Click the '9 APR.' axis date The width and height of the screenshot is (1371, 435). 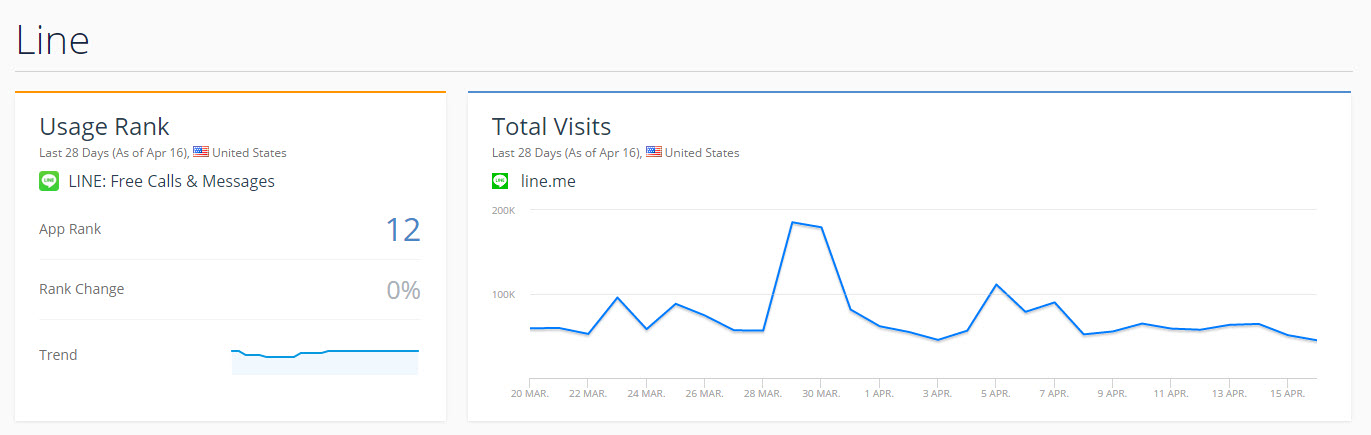coord(1112,394)
